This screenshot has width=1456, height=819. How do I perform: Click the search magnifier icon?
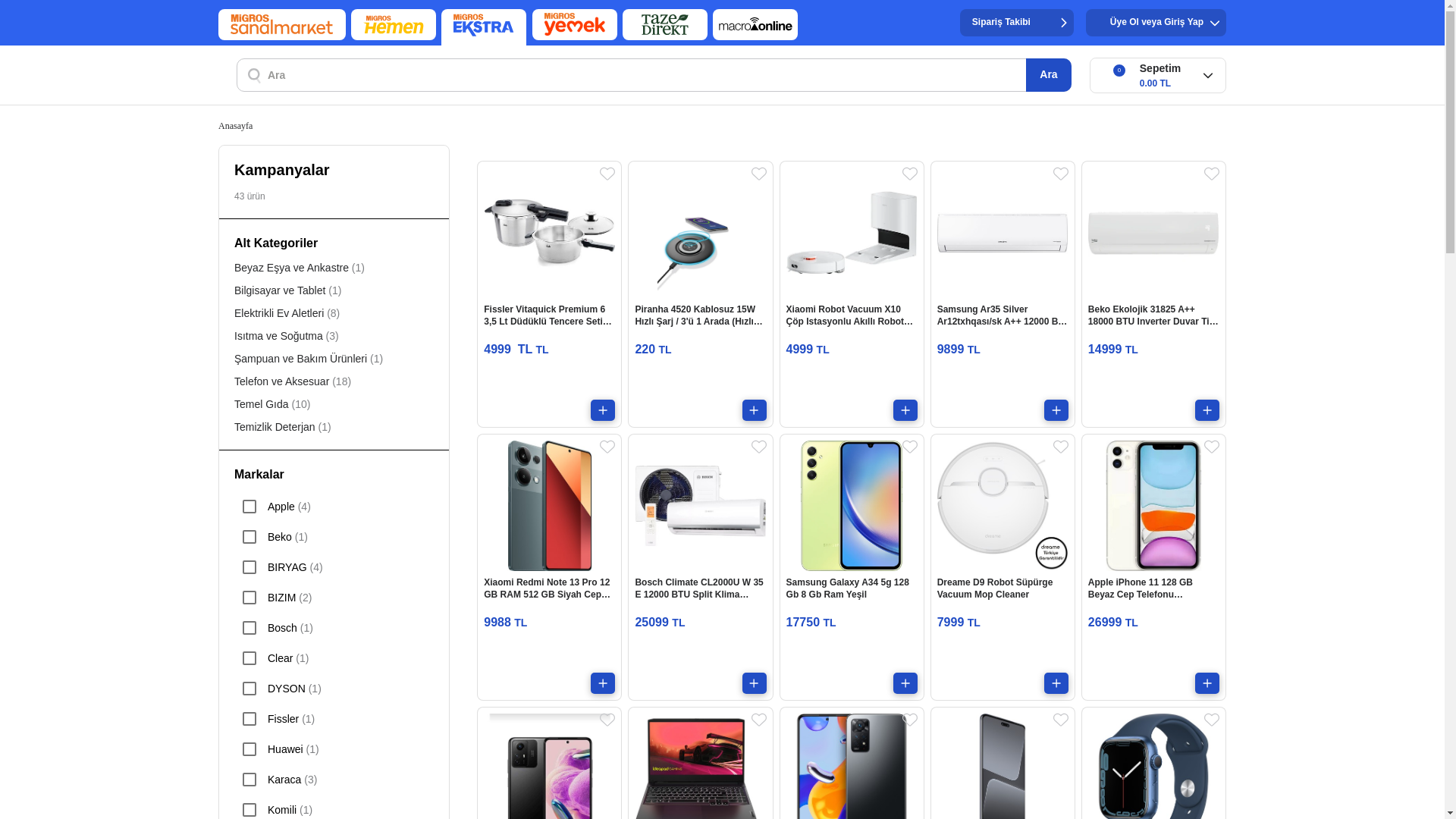[254, 75]
